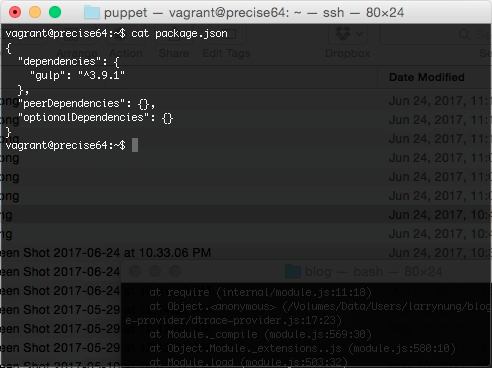Sort by Date Modified column header
The image size is (492, 368).
(427, 77)
